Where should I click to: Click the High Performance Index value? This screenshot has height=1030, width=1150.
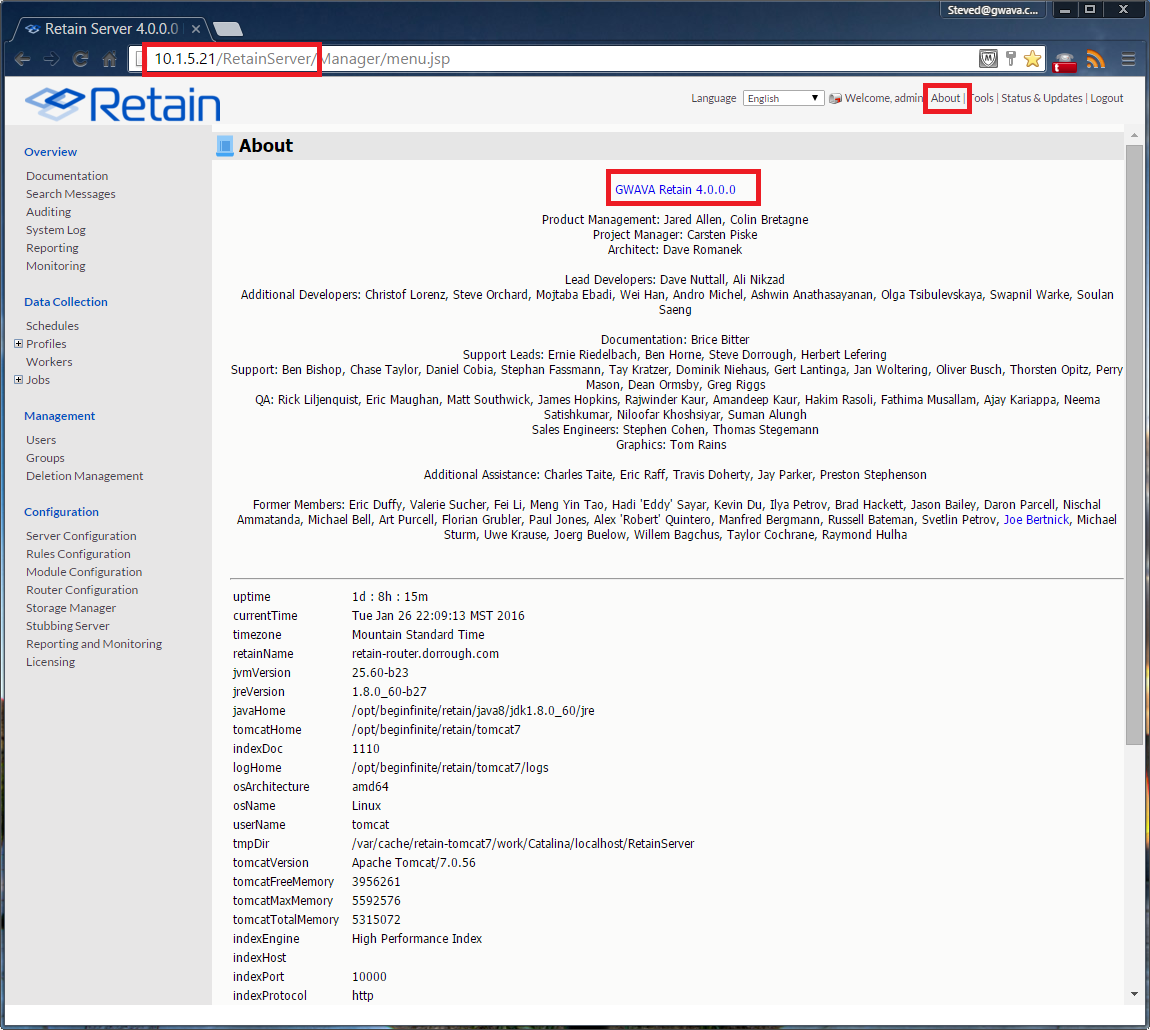[417, 939]
